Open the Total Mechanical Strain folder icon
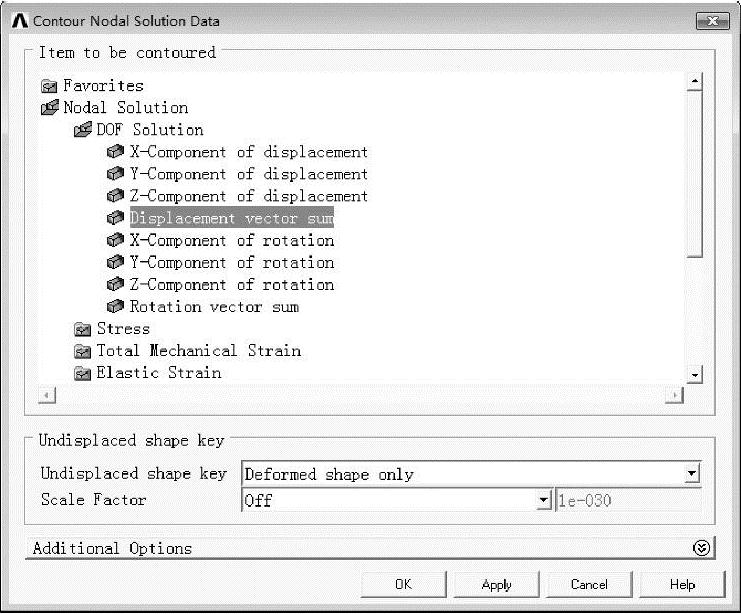Image resolution: width=741 pixels, height=614 pixels. 82,352
